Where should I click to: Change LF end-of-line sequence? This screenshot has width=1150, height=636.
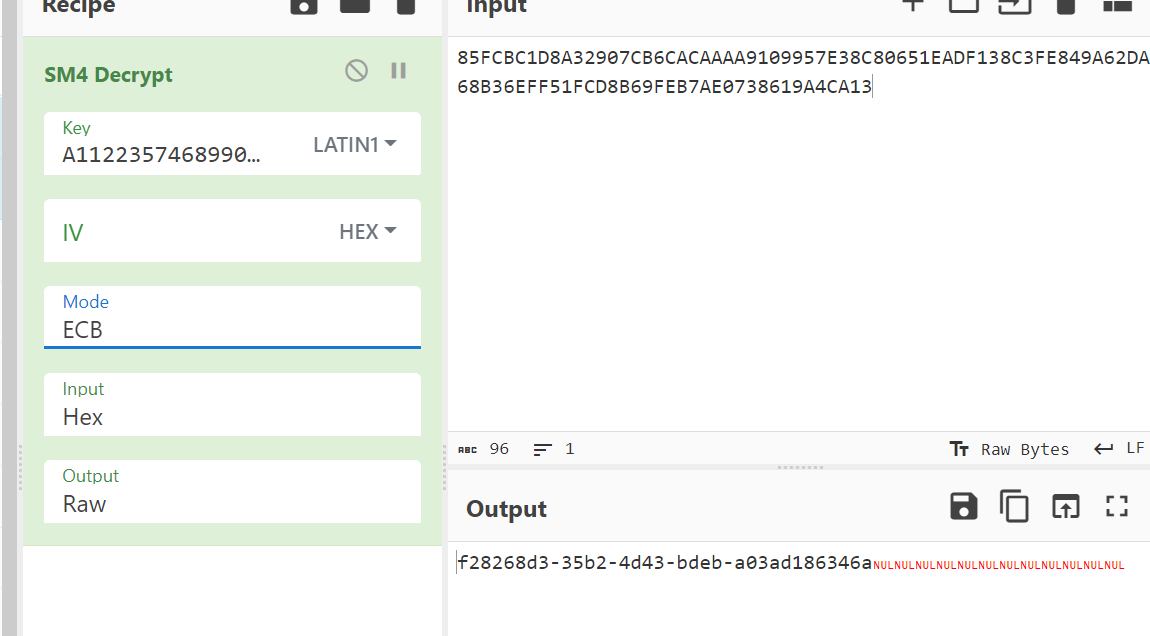pos(1119,449)
